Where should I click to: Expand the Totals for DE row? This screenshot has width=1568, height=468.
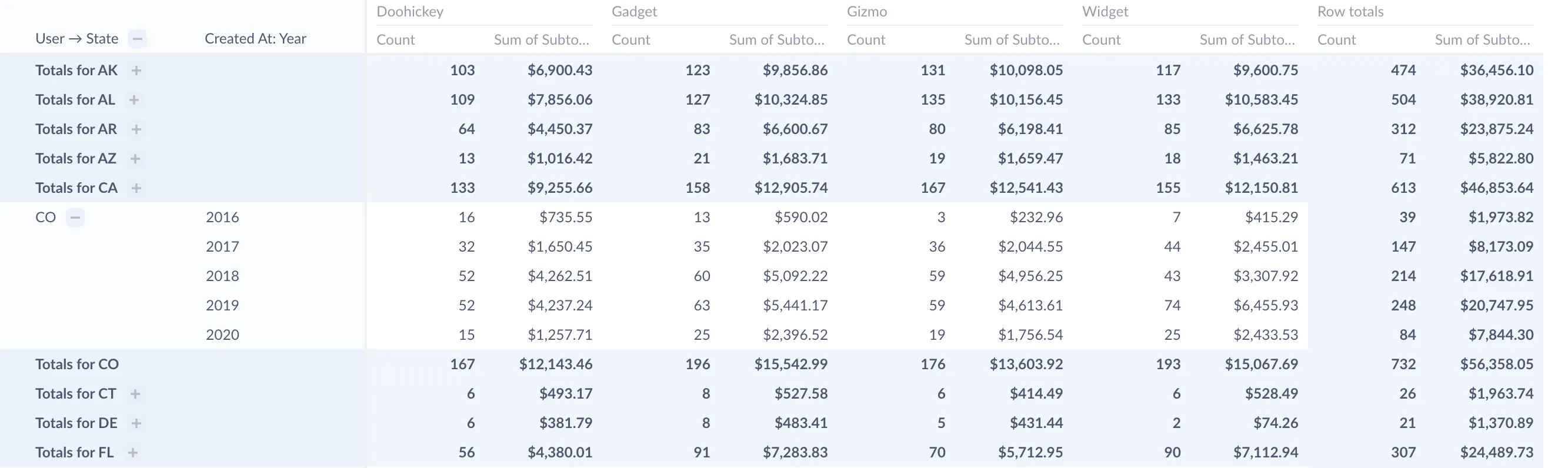136,423
